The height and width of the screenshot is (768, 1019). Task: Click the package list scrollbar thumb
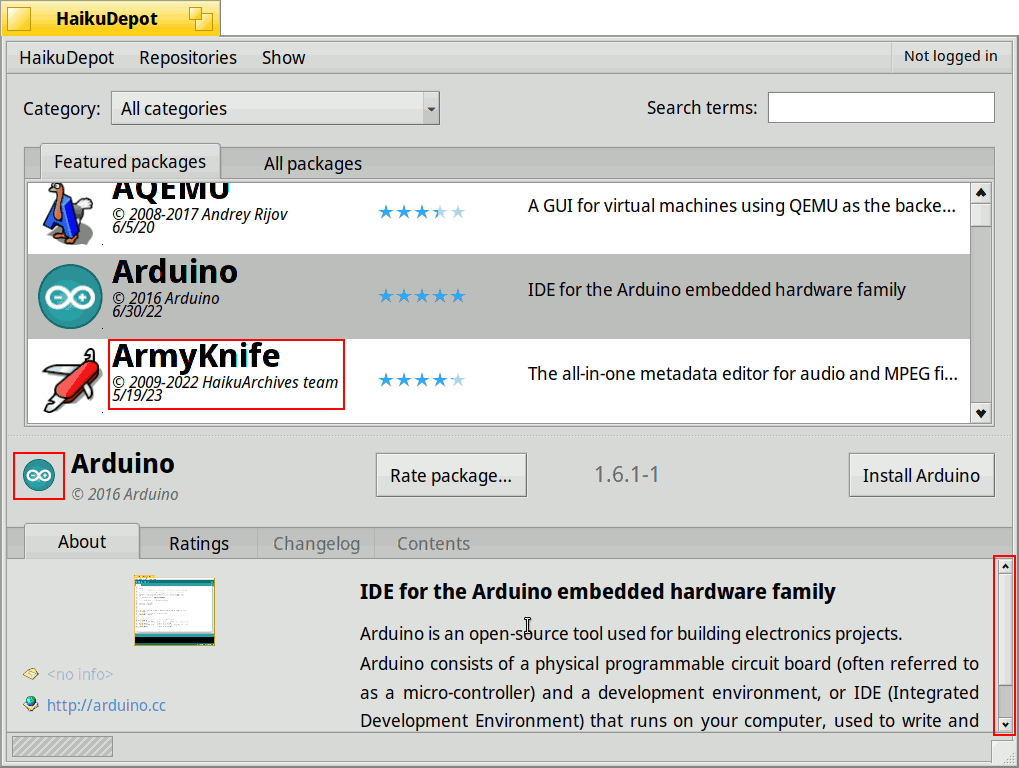[x=981, y=215]
